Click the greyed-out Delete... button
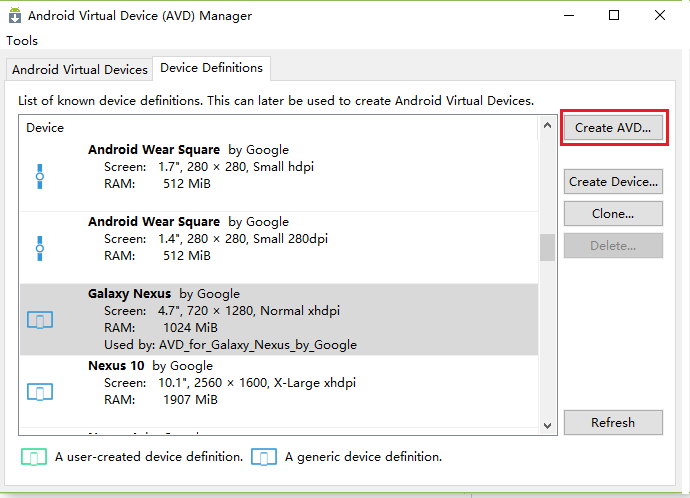Screen dimensions: 690x498 (613, 246)
